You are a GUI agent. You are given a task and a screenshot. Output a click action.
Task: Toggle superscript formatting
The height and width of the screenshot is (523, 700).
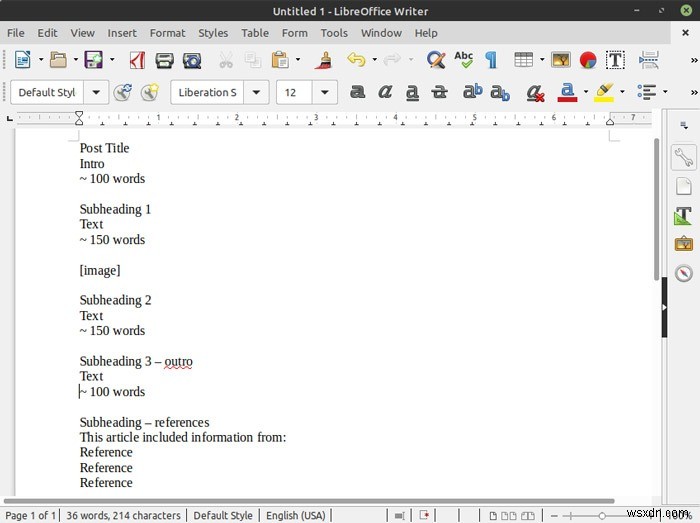(x=473, y=91)
